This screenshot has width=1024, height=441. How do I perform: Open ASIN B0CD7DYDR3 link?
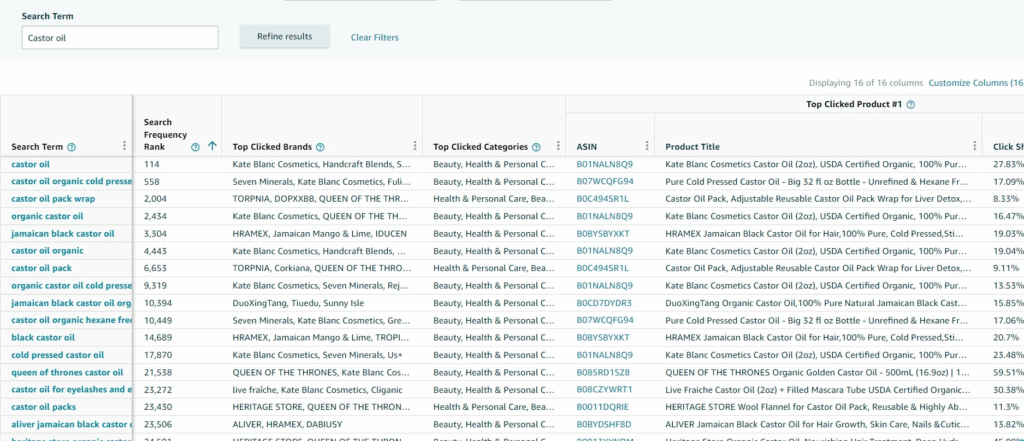pyautogui.click(x=604, y=303)
